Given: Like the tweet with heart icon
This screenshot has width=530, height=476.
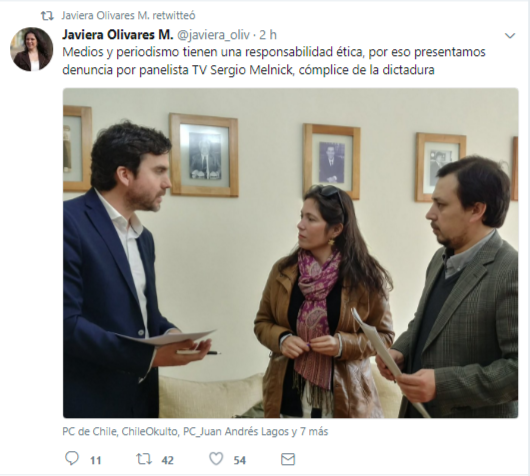Looking at the screenshot, I should click(216, 459).
